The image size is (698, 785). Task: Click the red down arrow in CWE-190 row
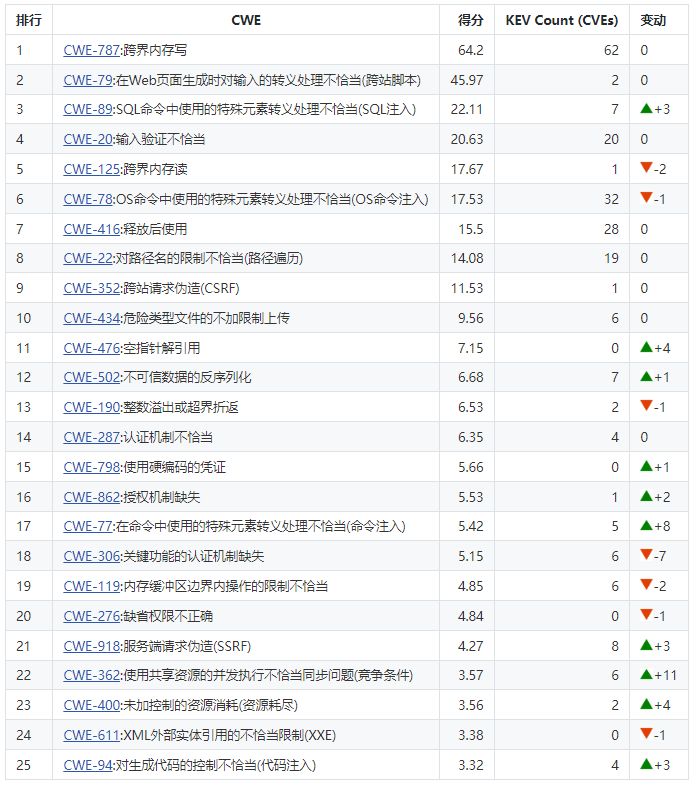[x=646, y=406]
